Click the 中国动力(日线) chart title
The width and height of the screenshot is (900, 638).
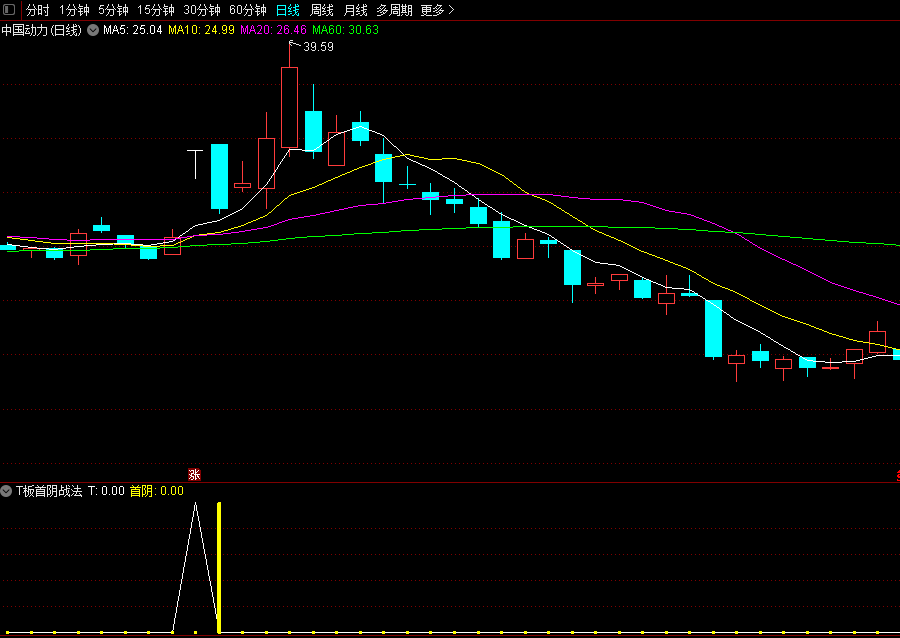coord(41,30)
